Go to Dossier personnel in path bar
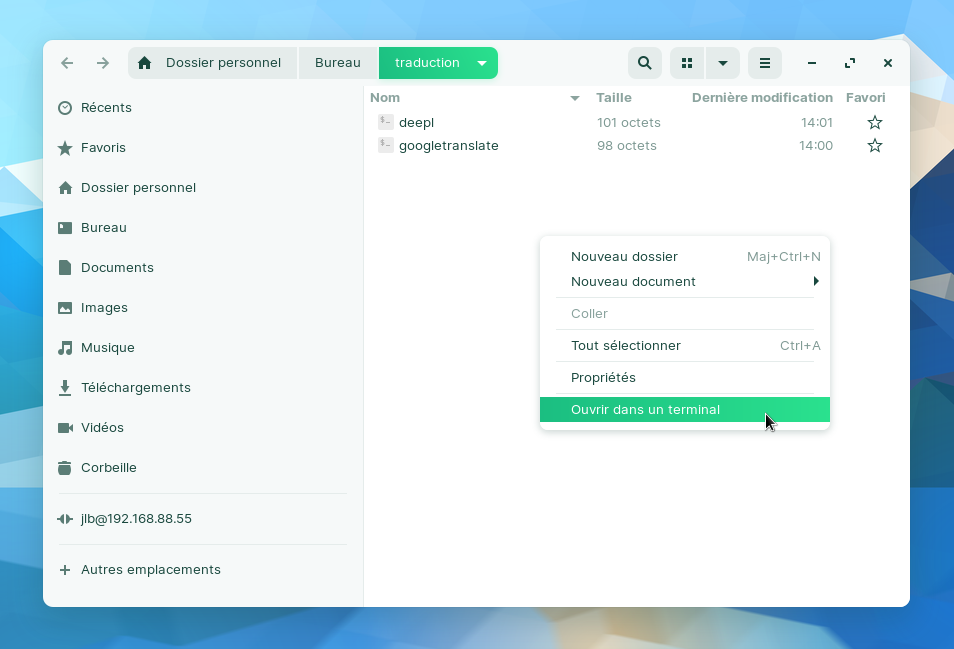This screenshot has height=649, width=954. (222, 63)
